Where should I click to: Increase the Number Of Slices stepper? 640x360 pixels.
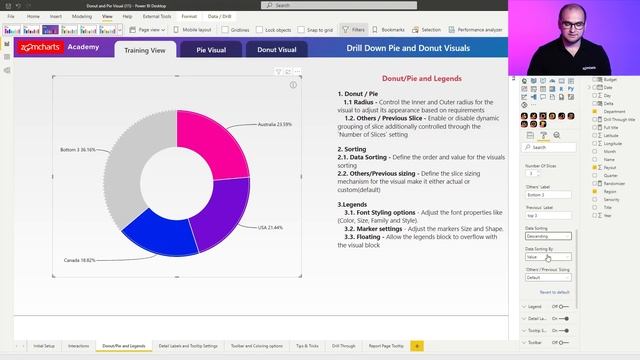(538, 172)
